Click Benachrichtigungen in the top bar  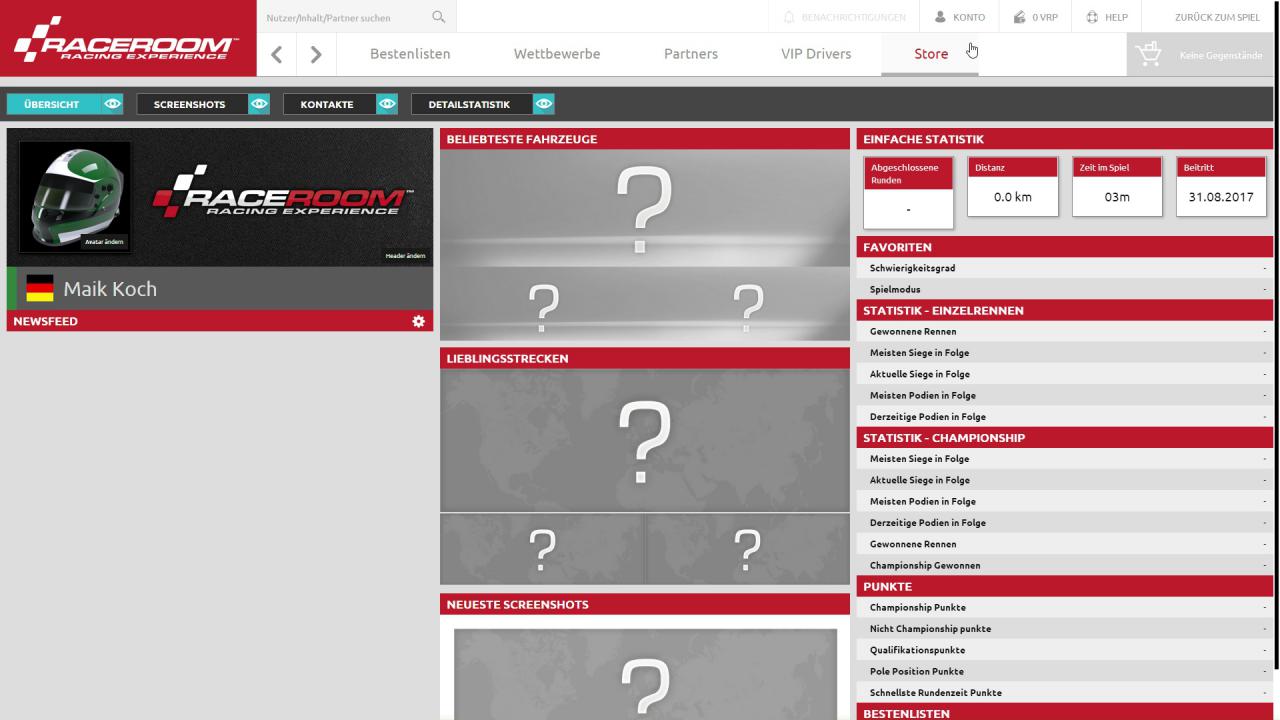point(853,17)
